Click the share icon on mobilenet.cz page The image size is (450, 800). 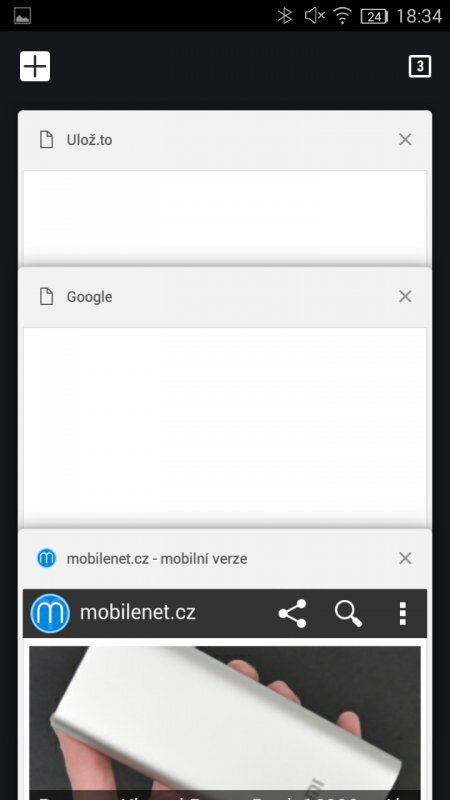292,613
